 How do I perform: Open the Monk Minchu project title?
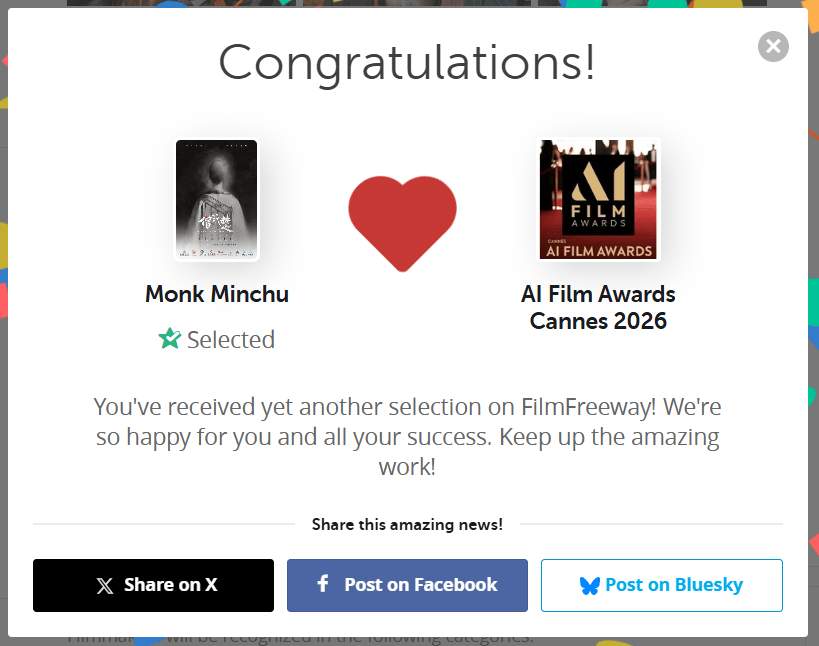(216, 294)
